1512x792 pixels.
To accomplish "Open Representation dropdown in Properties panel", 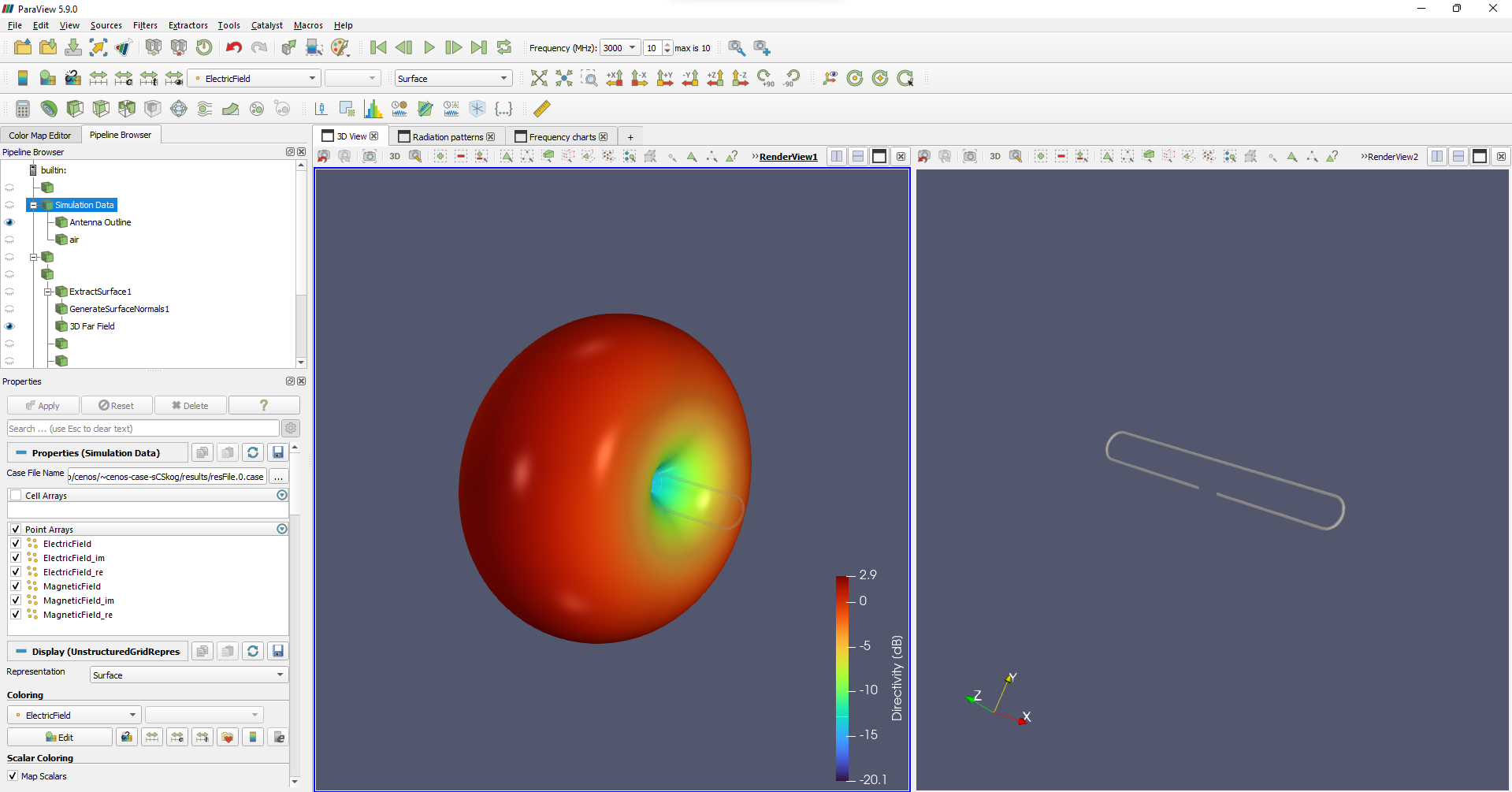I will (x=189, y=675).
